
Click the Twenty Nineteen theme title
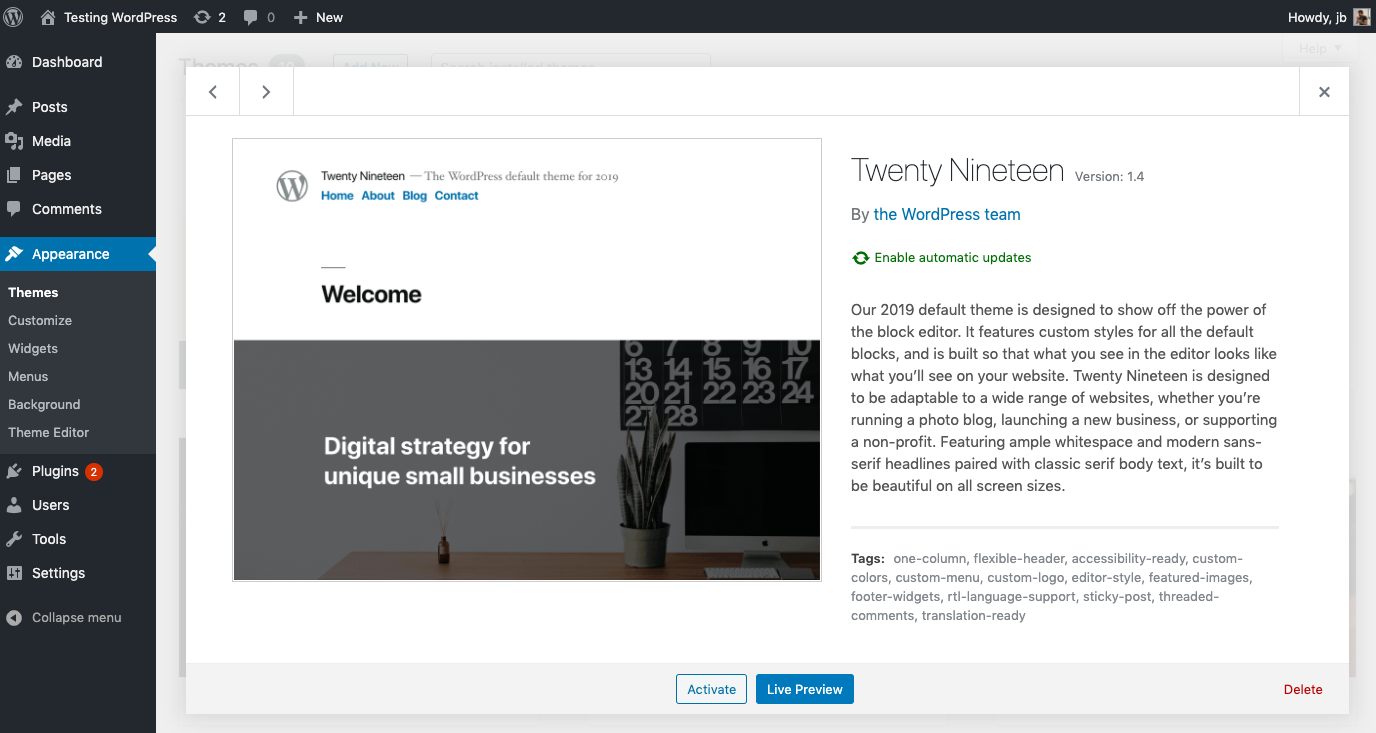coord(957,171)
